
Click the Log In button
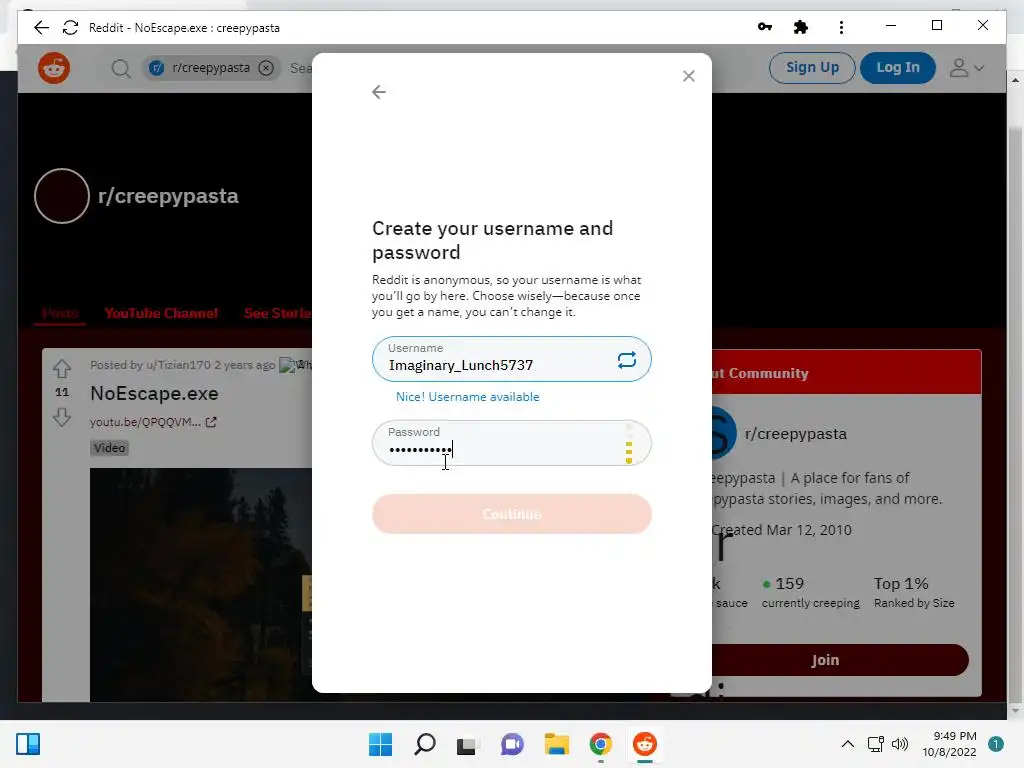(897, 67)
